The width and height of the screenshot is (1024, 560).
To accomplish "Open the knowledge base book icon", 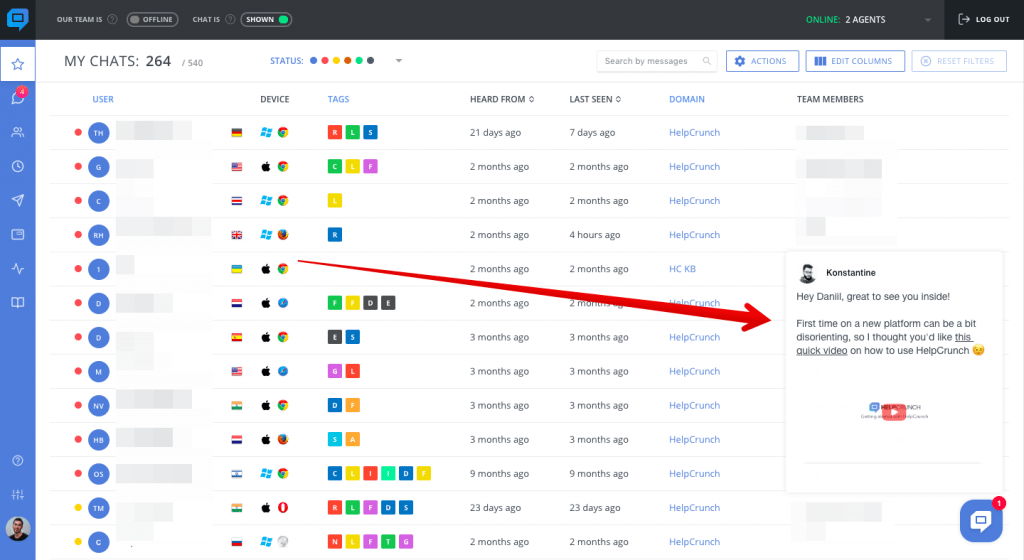I will point(18,303).
